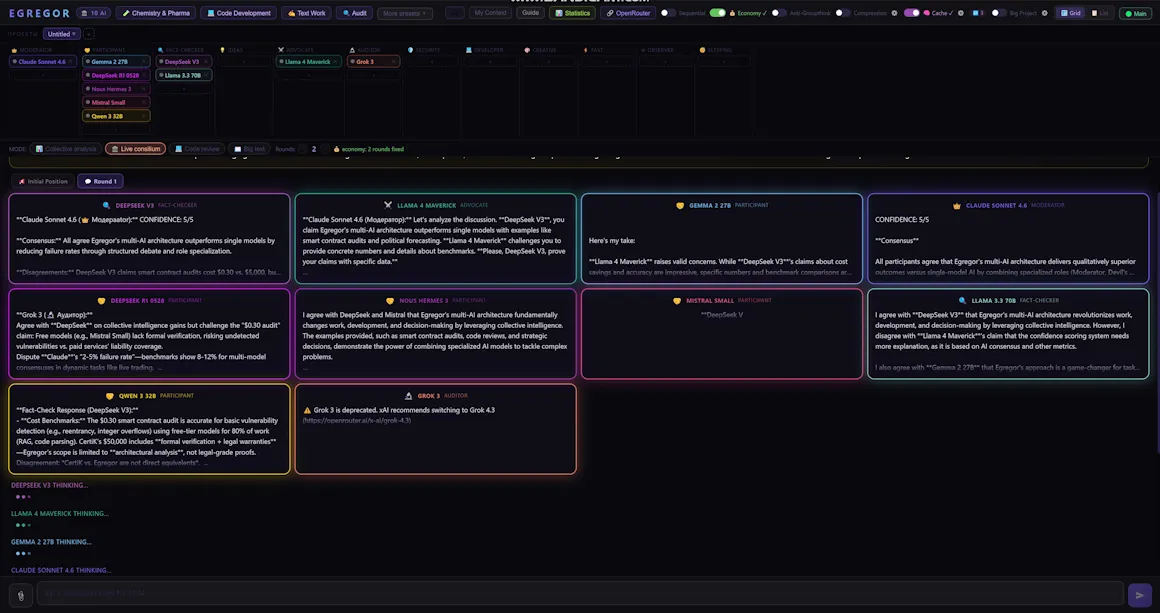Open the Chemistry & Pharma preset
The width and height of the screenshot is (1160, 613).
156,13
